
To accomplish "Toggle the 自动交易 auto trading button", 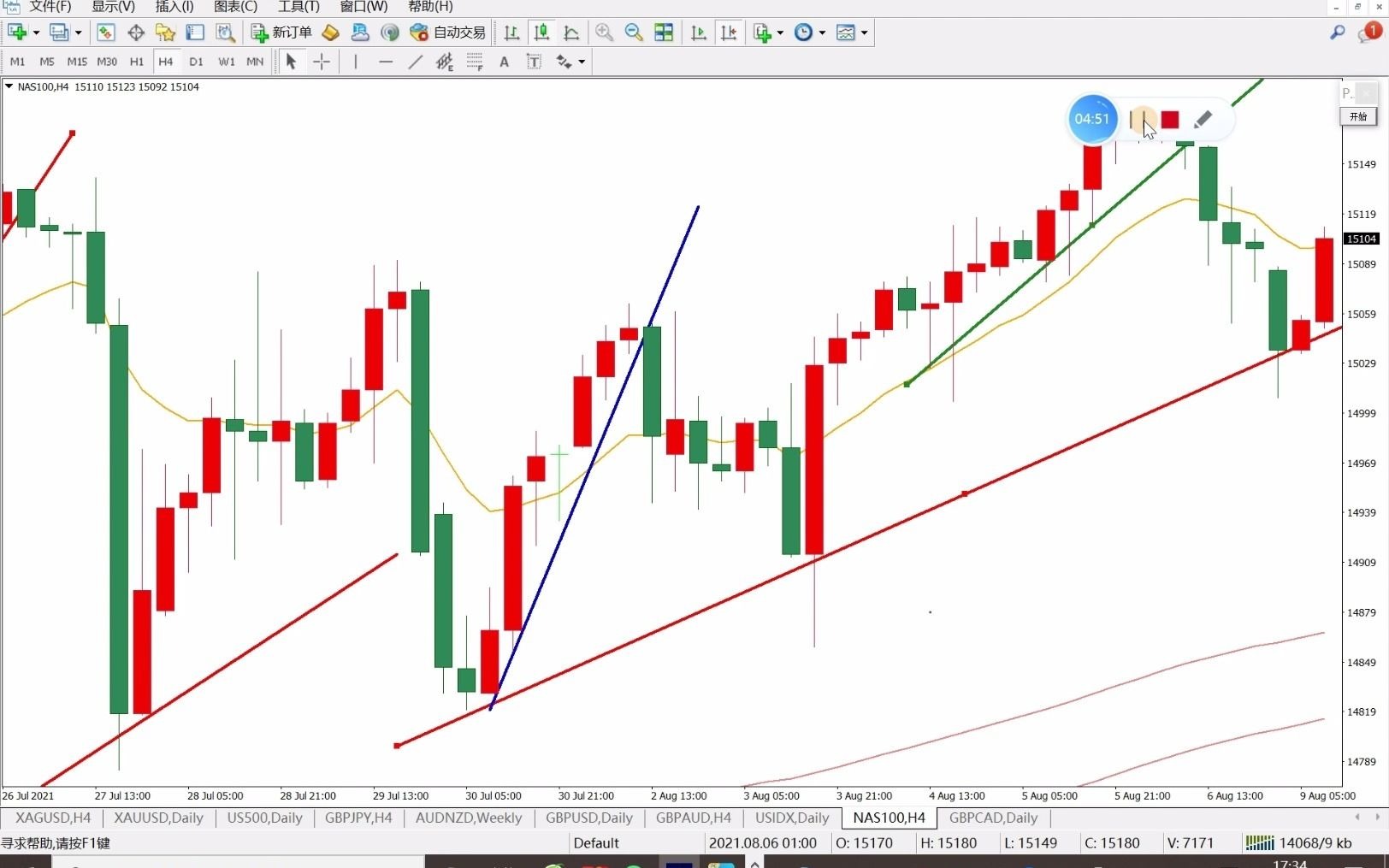I will click(448, 32).
